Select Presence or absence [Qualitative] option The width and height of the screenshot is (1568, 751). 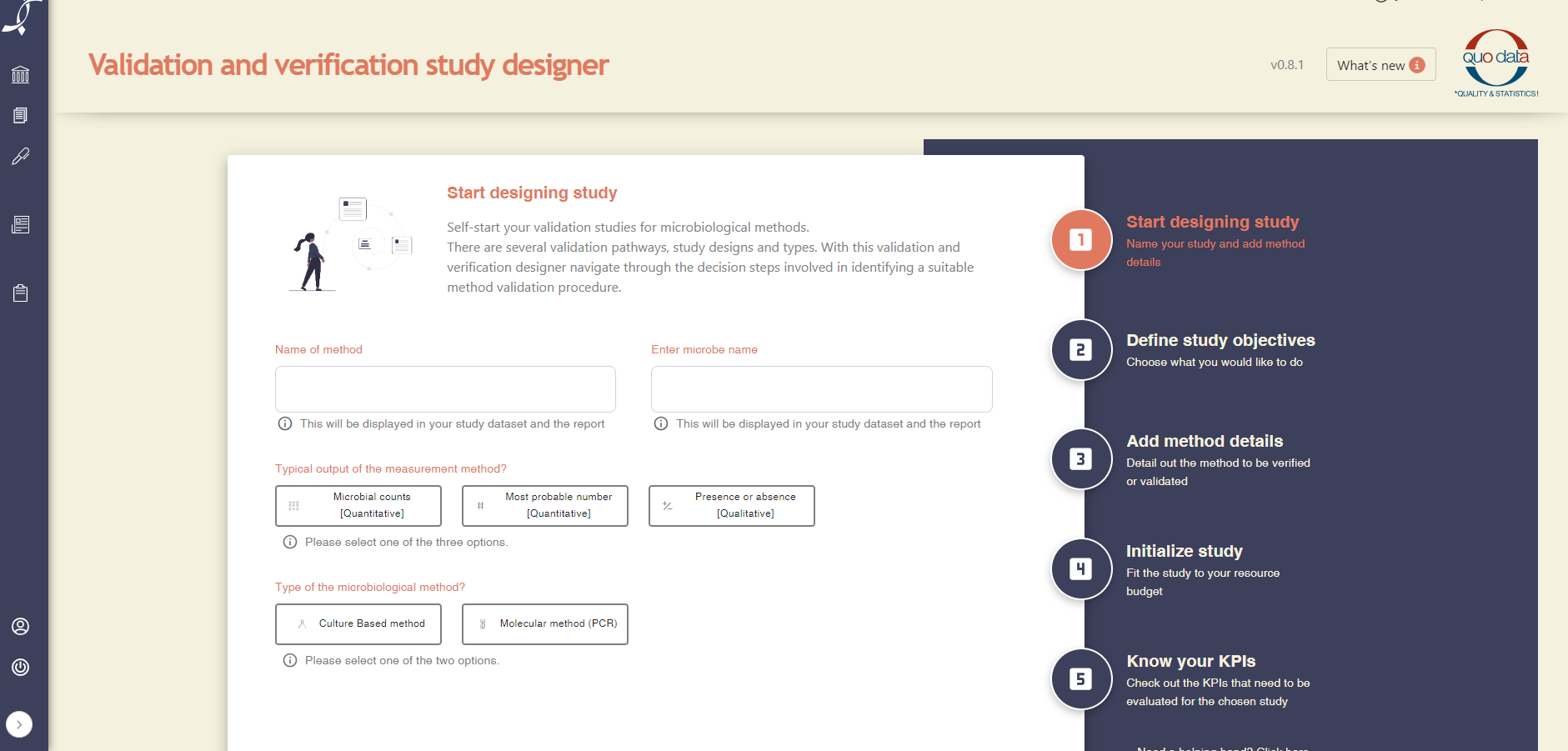pyautogui.click(x=732, y=506)
